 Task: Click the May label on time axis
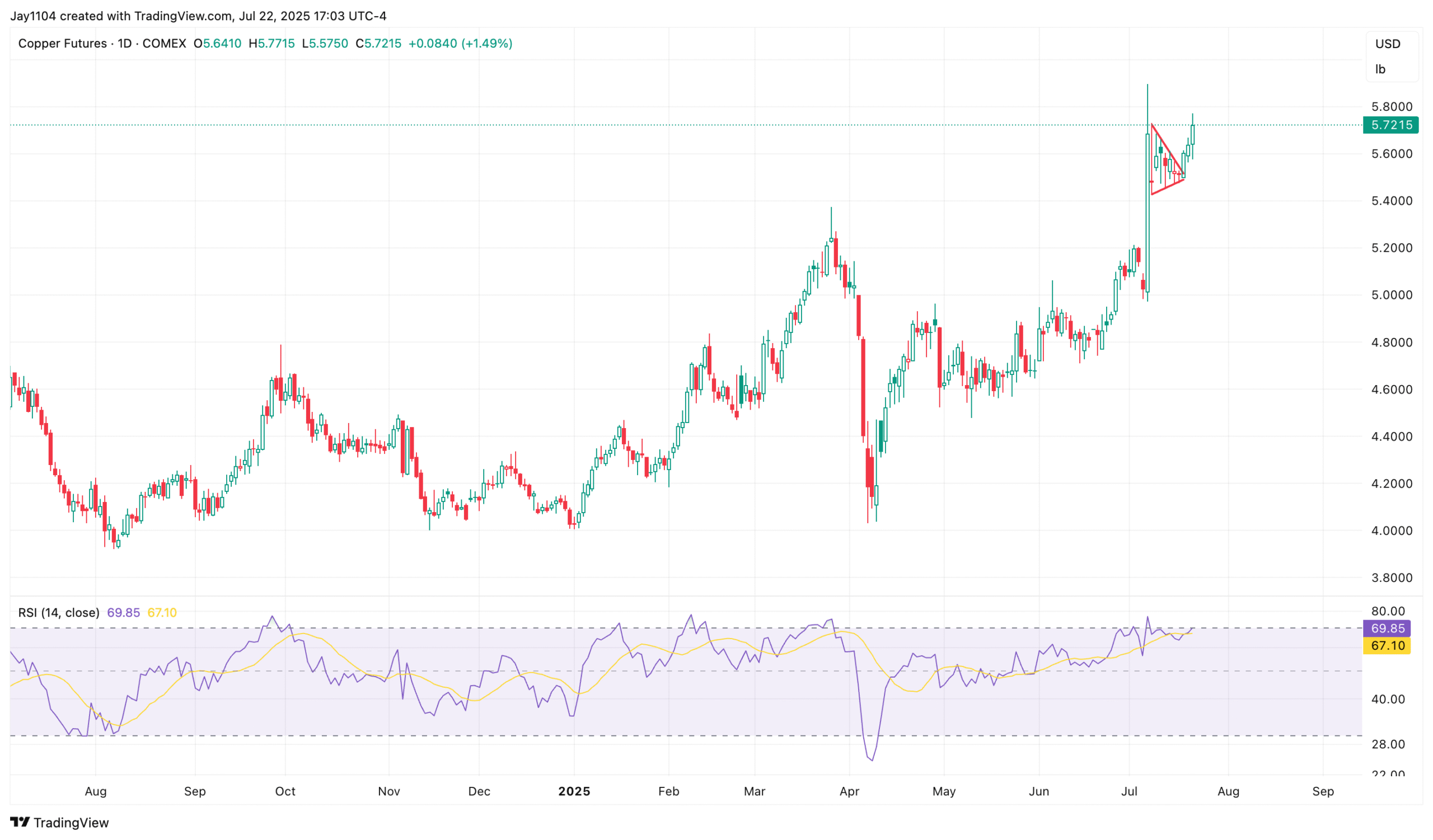944,792
